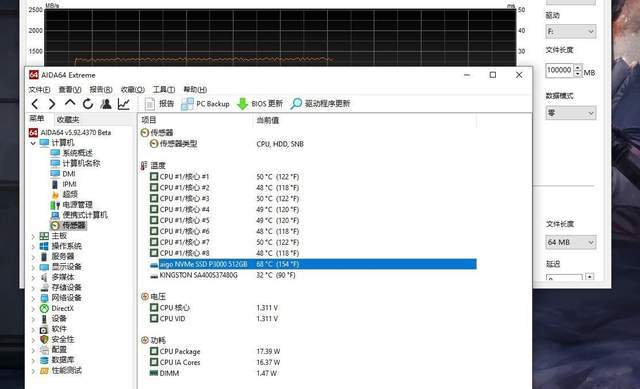
Task: Switch to the 菜单 tab
Action: tap(37, 119)
